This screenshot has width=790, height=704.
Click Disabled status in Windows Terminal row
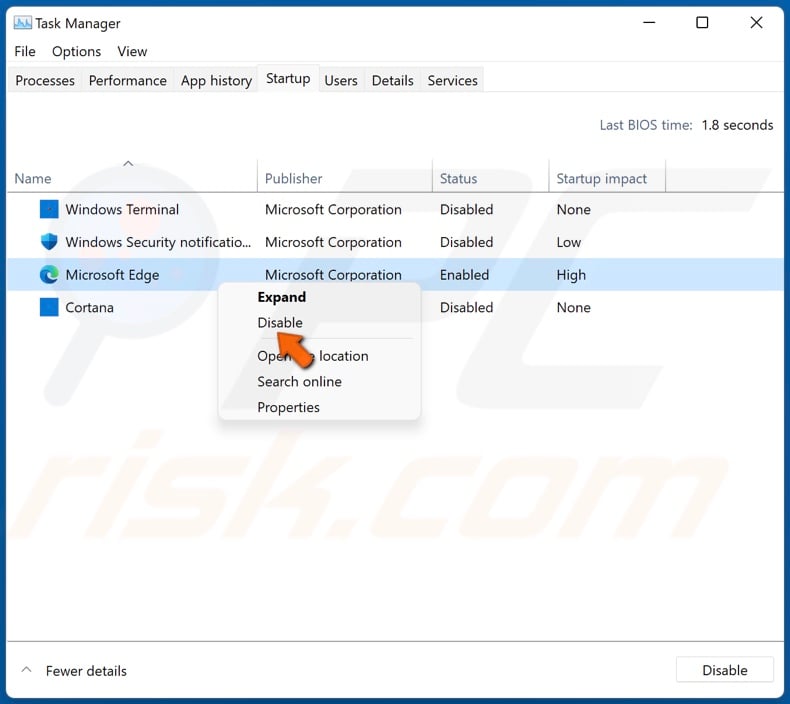pos(466,209)
